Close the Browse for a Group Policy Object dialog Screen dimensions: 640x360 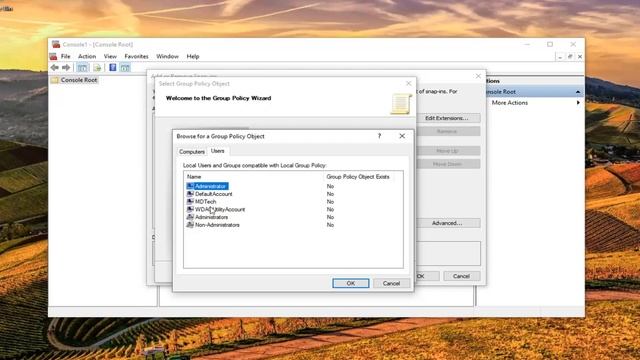tap(402, 136)
